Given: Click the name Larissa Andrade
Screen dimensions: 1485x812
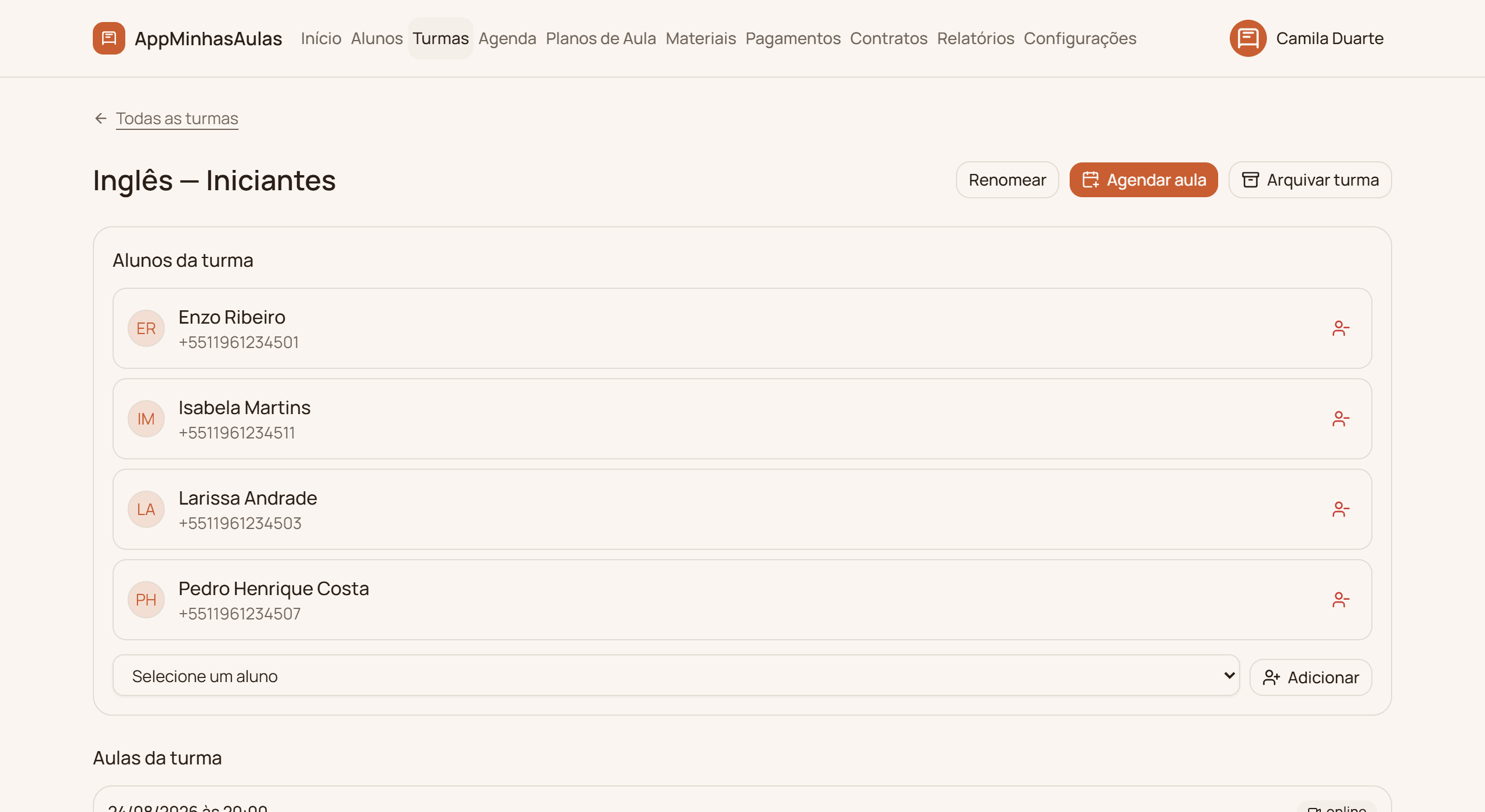Looking at the screenshot, I should 248,498.
